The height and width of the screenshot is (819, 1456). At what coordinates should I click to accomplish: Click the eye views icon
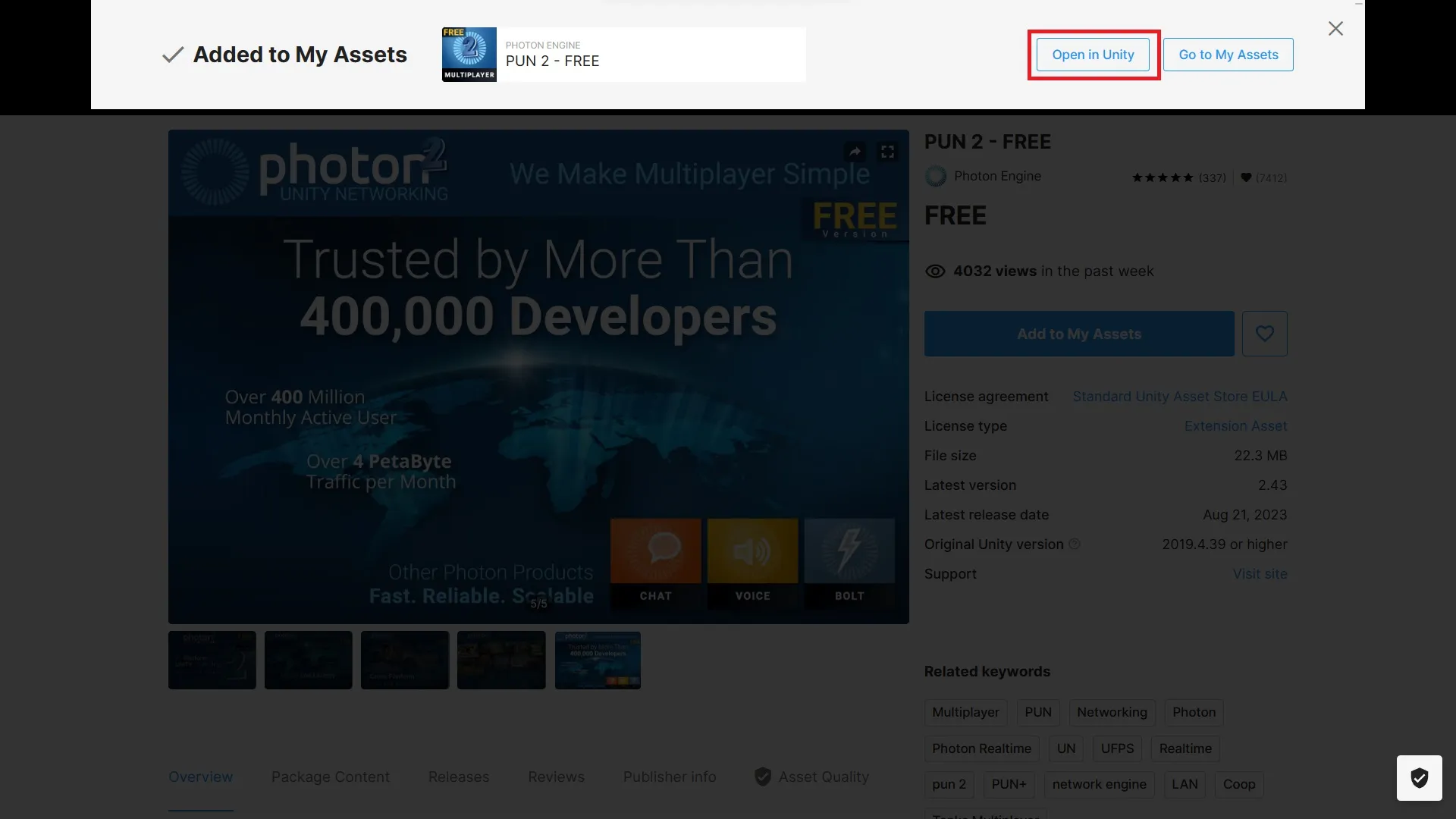[x=935, y=271]
